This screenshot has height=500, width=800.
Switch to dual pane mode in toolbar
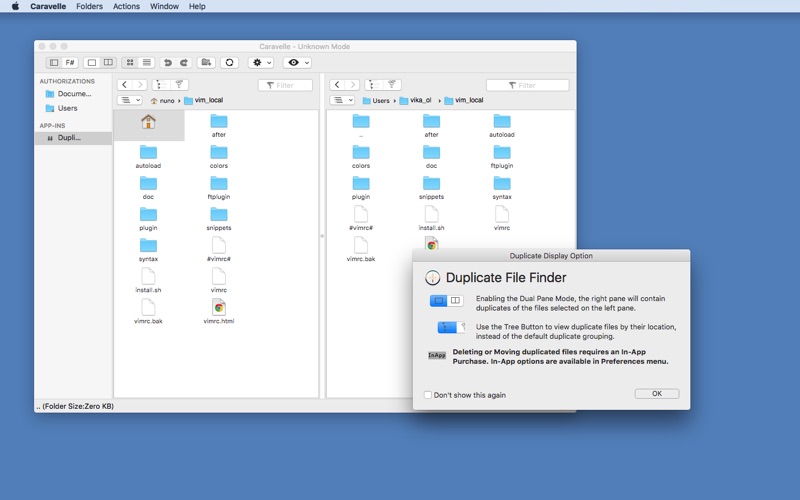(x=108, y=63)
